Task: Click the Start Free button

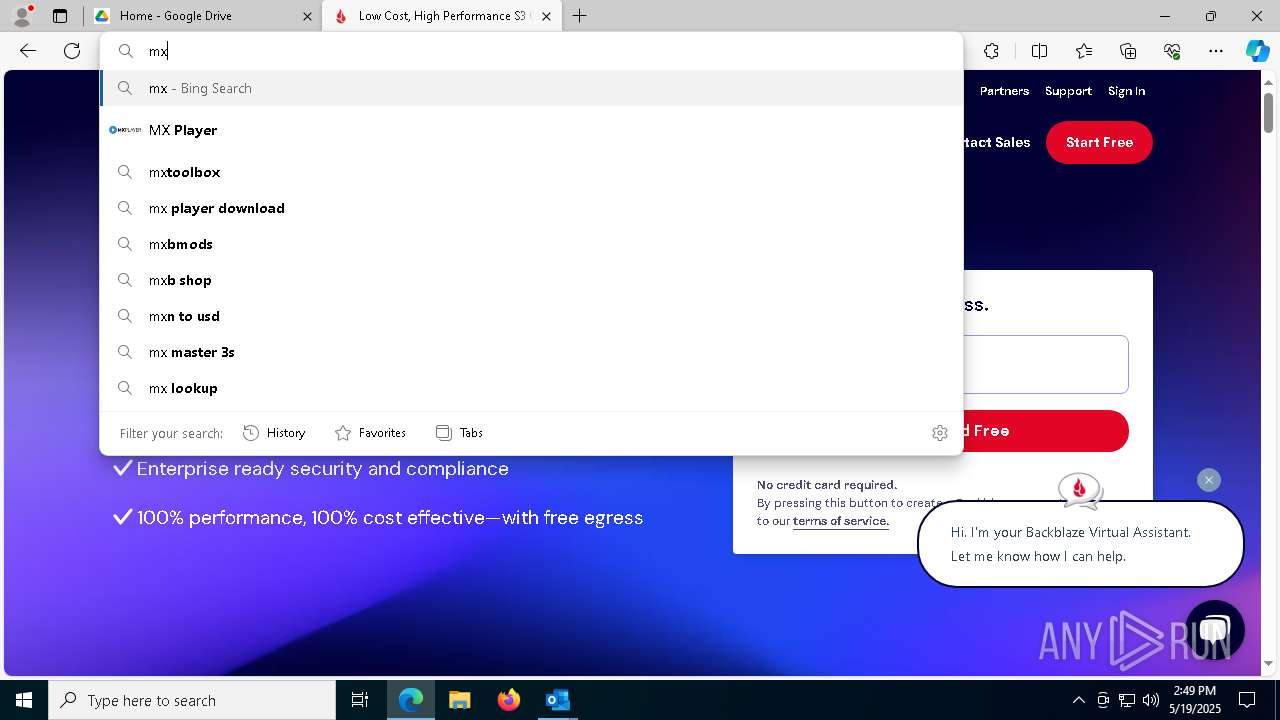Action: point(1099,142)
